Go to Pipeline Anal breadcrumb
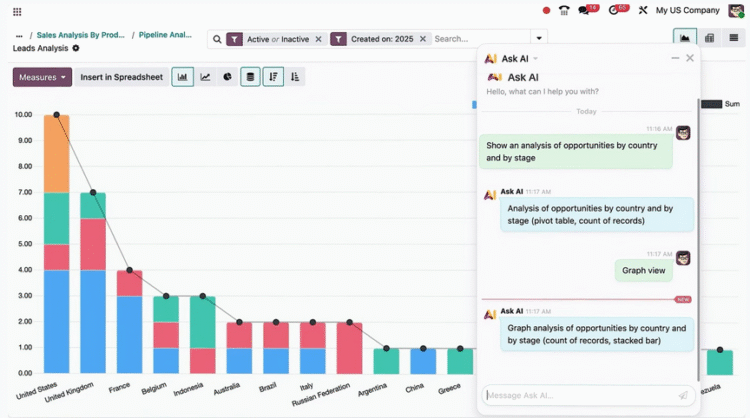 [x=165, y=35]
